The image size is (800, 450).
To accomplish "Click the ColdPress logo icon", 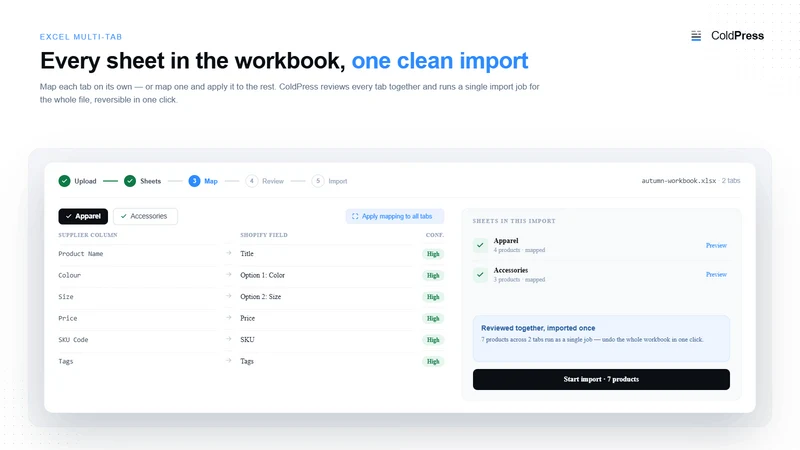I will pyautogui.click(x=696, y=36).
